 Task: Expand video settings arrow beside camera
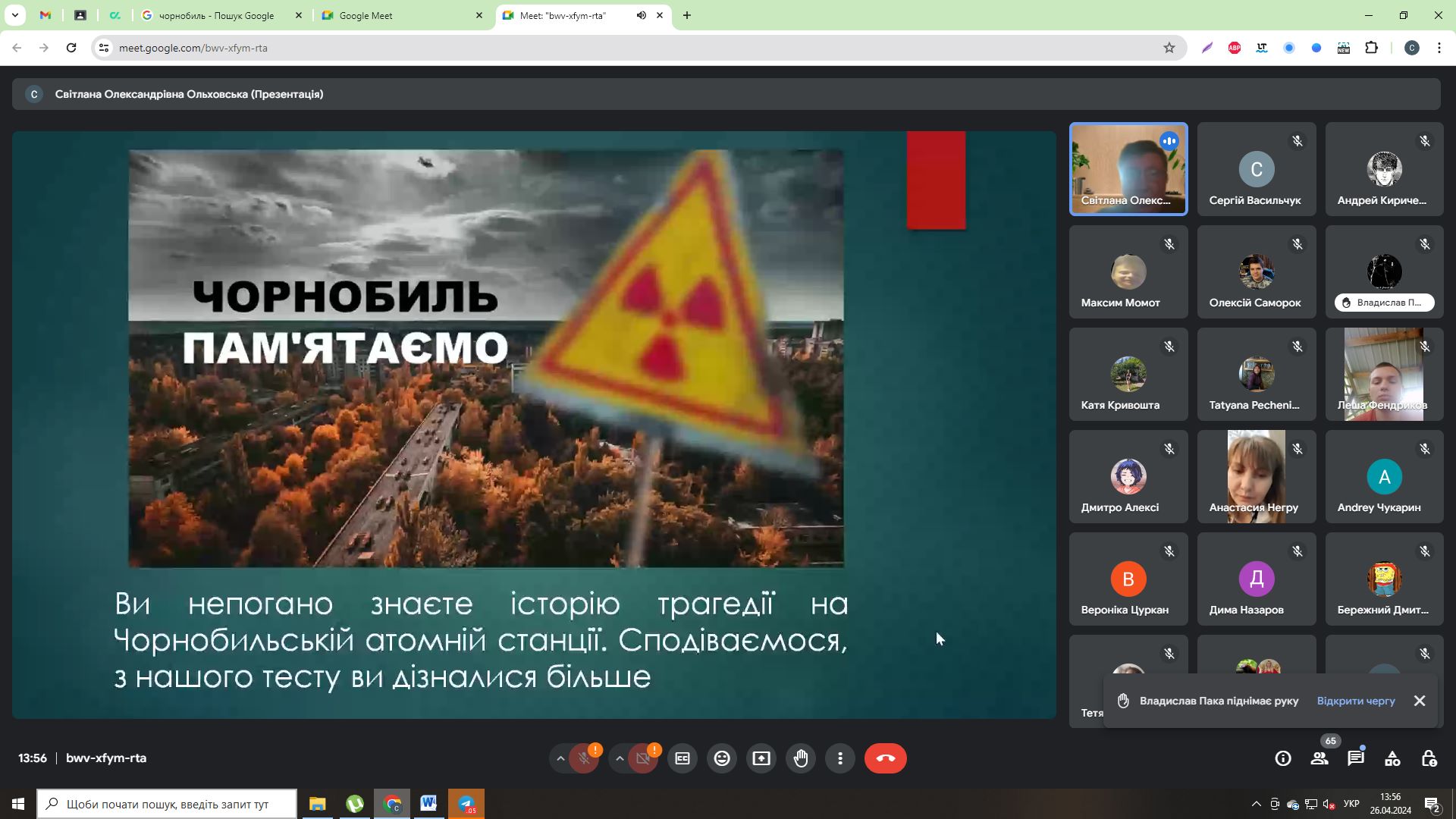coord(620,758)
